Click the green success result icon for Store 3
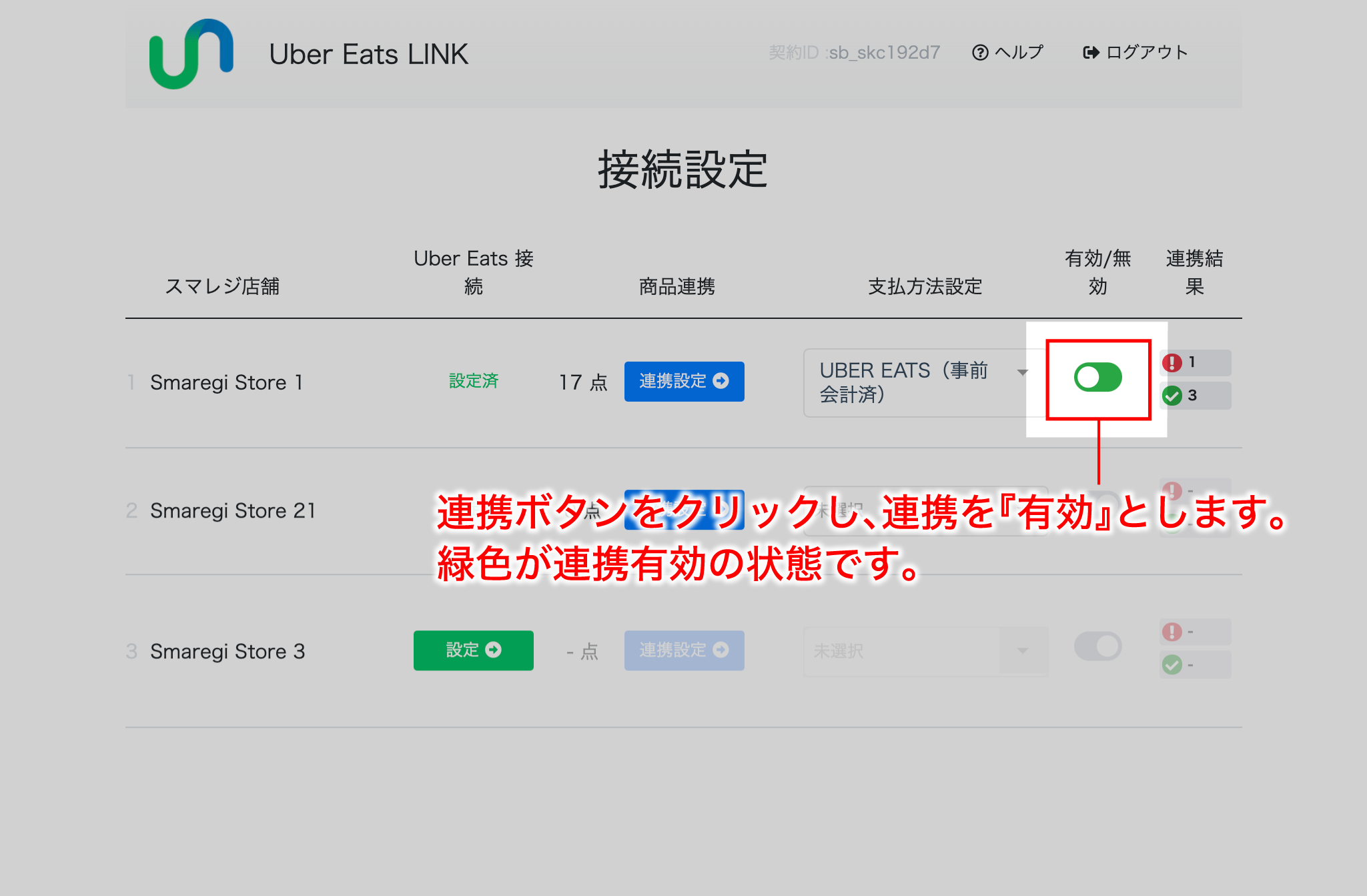 pos(1172,664)
